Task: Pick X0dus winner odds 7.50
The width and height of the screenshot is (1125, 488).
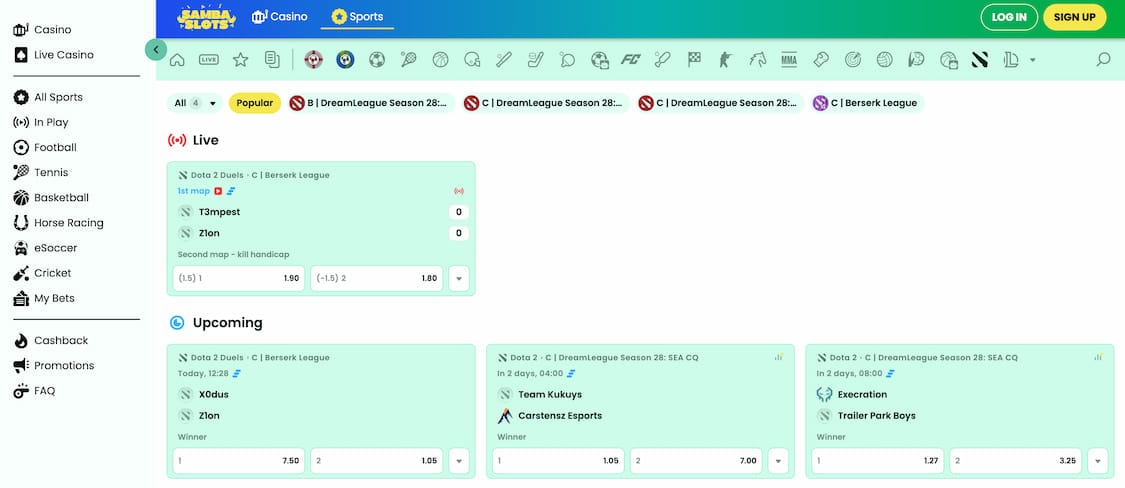Action: point(238,461)
